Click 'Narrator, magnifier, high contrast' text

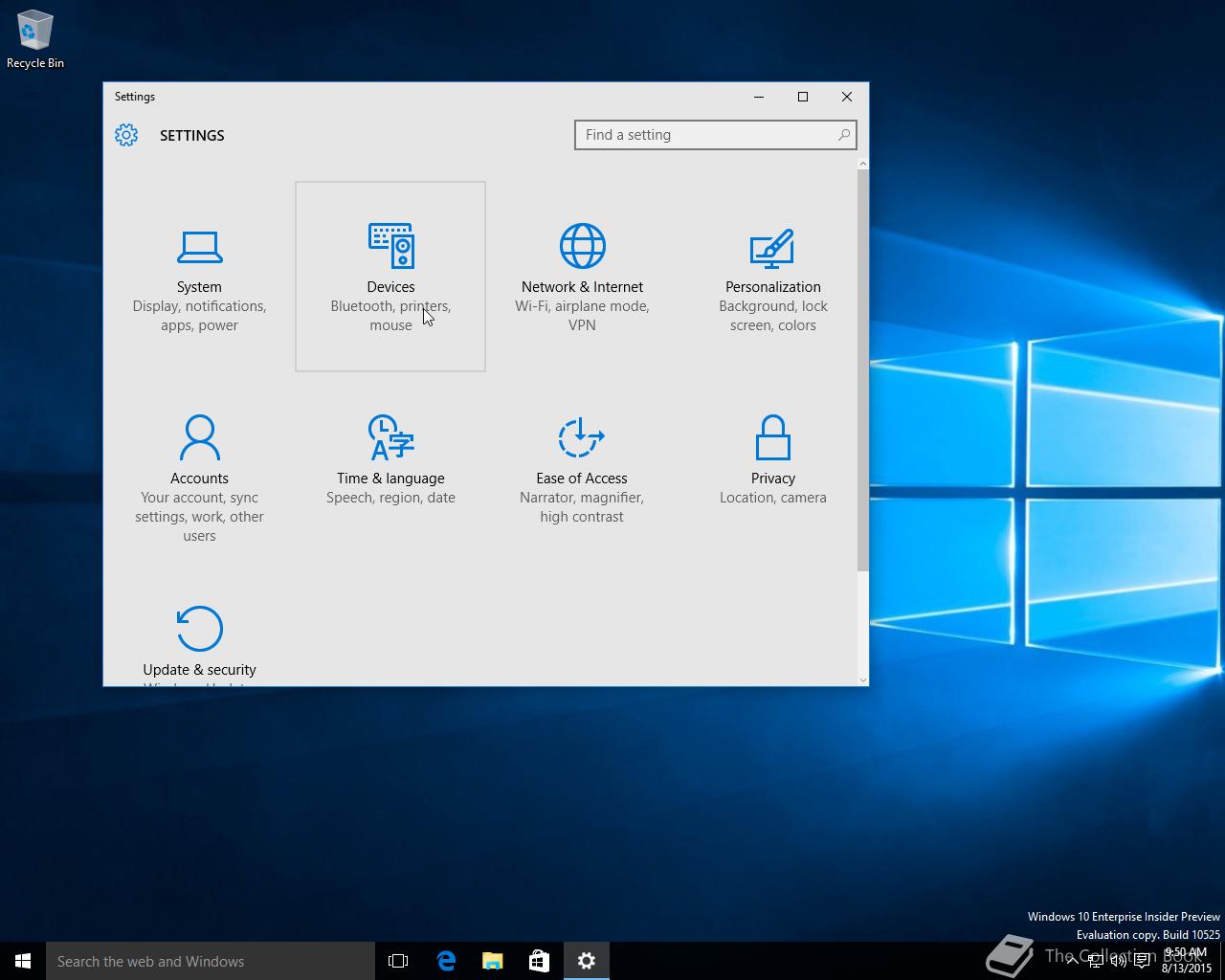[x=582, y=507]
